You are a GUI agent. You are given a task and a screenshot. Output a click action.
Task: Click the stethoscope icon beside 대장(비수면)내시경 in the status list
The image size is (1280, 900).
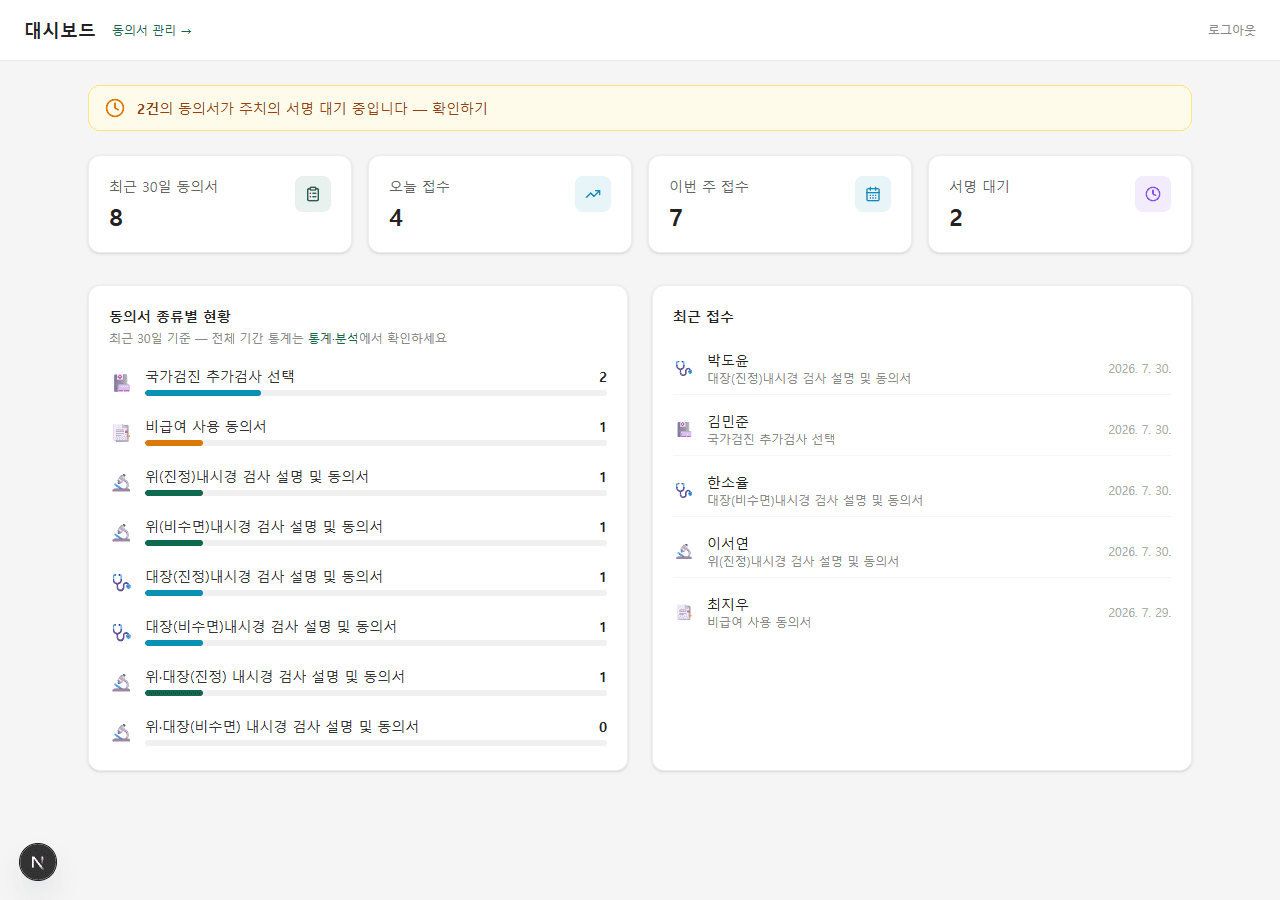click(x=122, y=632)
